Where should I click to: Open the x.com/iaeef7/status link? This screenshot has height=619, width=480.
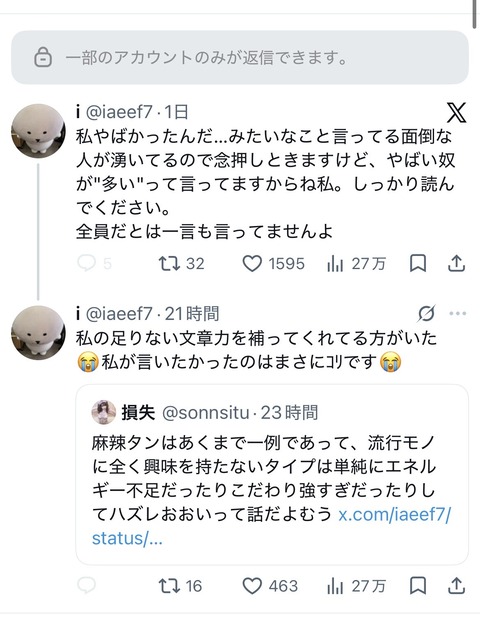coord(271,526)
